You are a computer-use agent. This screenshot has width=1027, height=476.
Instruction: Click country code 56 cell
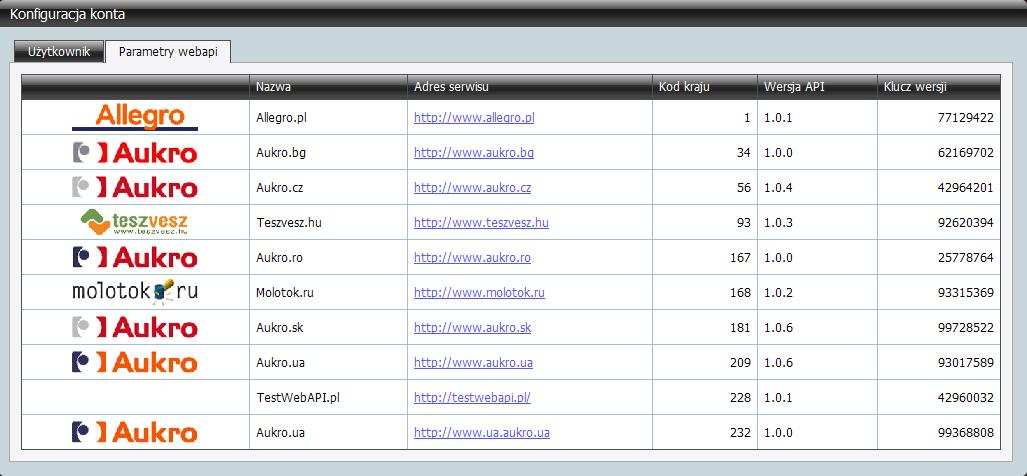pos(705,188)
